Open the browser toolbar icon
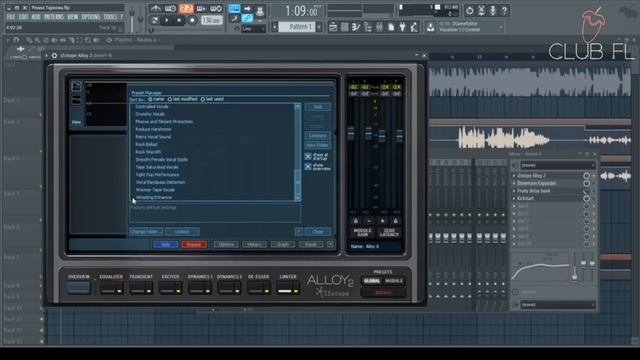640x360 pixels. click(x=368, y=27)
